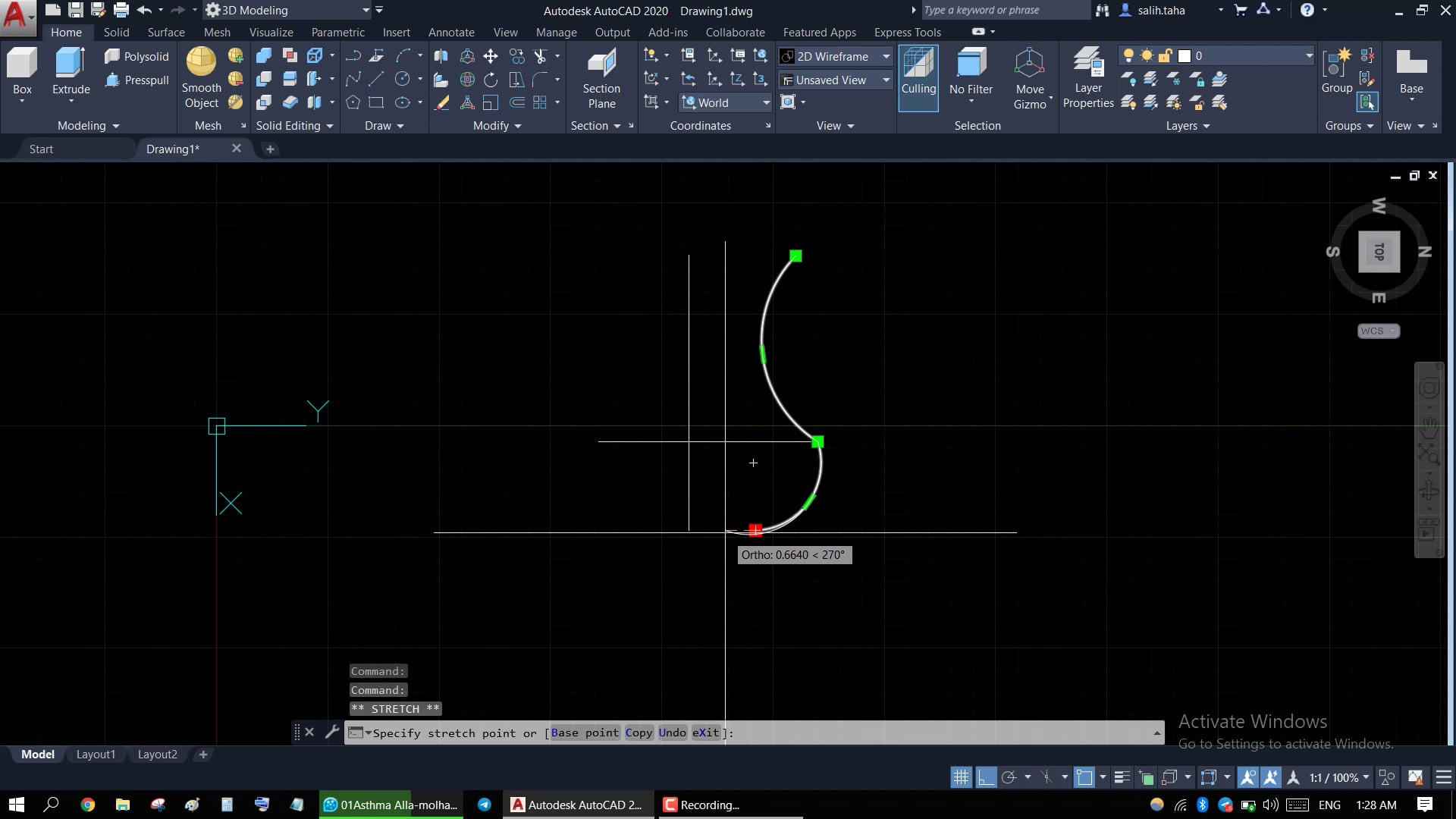Select the Move tool in Modify panel
Viewport: 1456px width, 819px height.
point(491,55)
